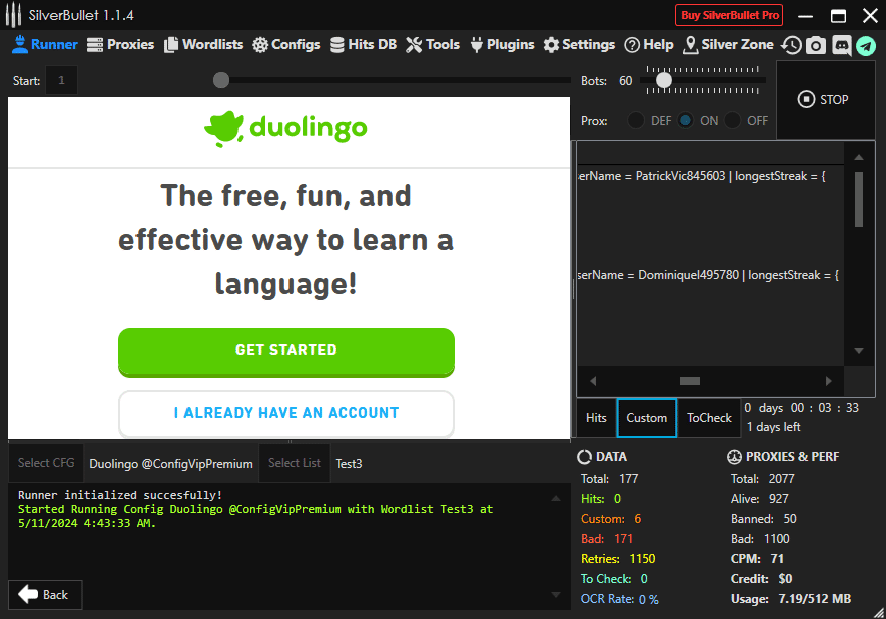The image size is (886, 619).
Task: Click Buy SilverBullet Pro button
Action: 729,15
